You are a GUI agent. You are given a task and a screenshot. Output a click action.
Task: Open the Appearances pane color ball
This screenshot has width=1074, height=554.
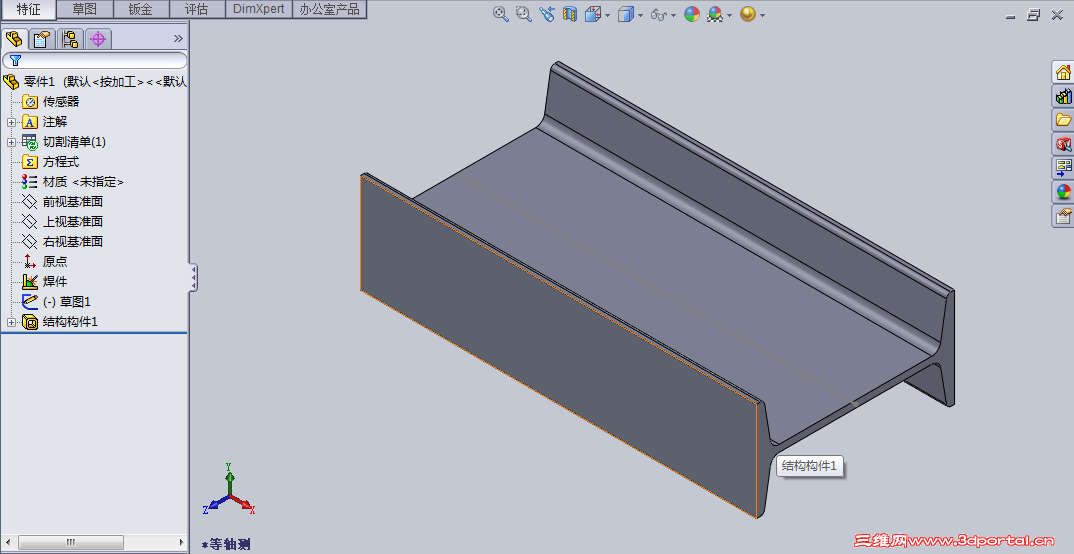(1063, 192)
